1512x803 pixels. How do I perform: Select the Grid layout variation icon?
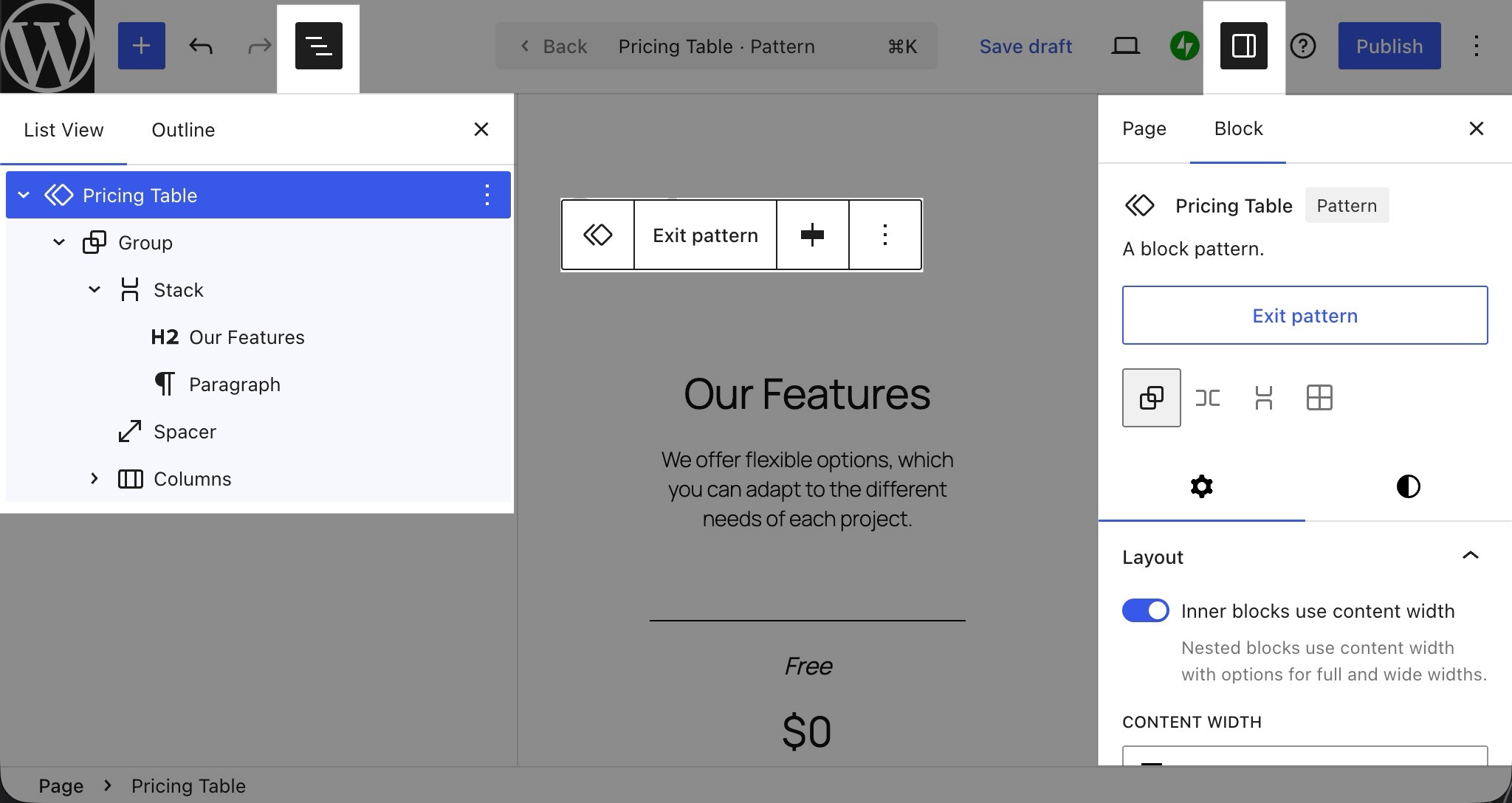pos(1319,398)
